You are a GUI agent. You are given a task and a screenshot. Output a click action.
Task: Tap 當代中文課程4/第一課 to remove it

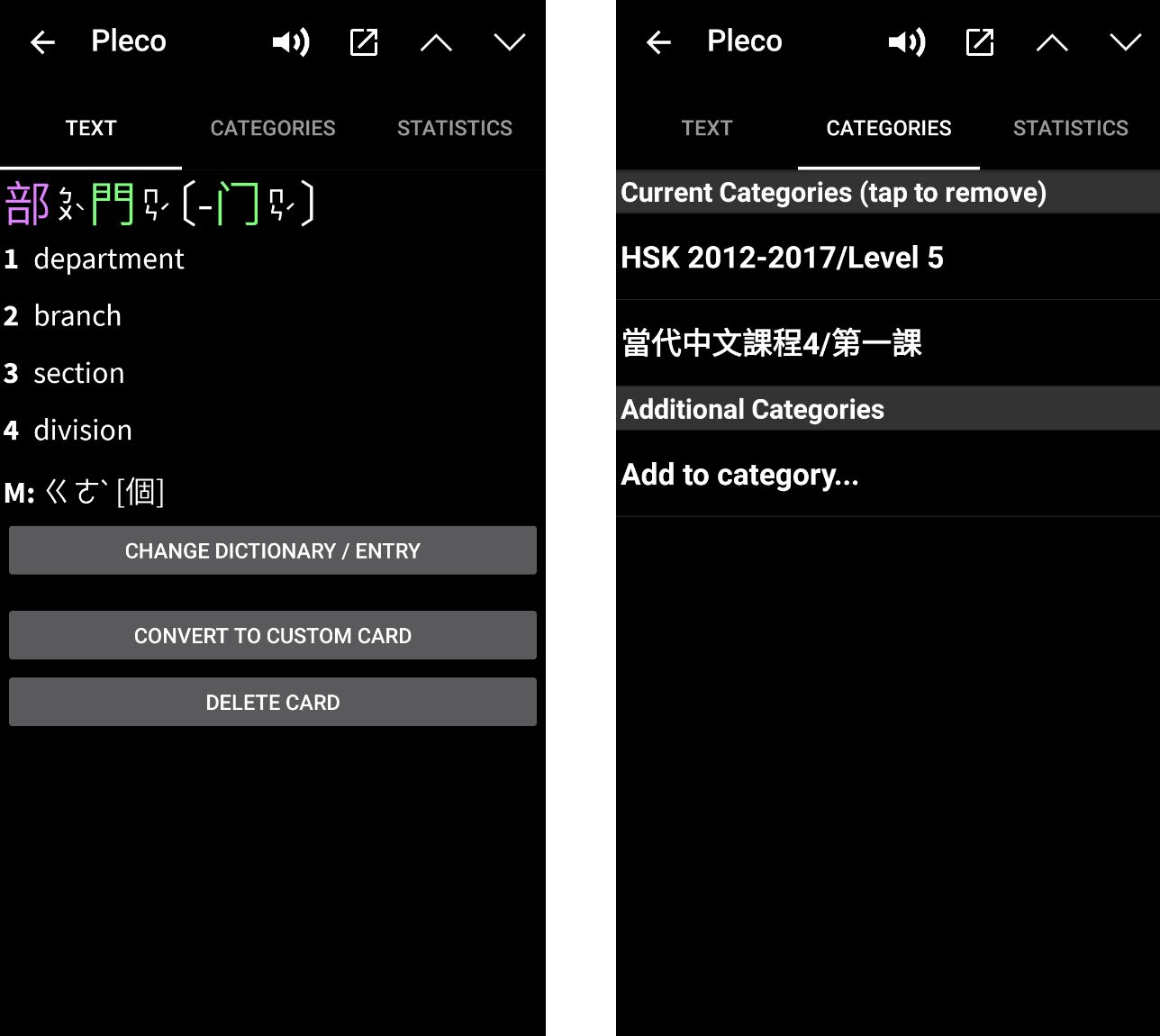tap(771, 343)
